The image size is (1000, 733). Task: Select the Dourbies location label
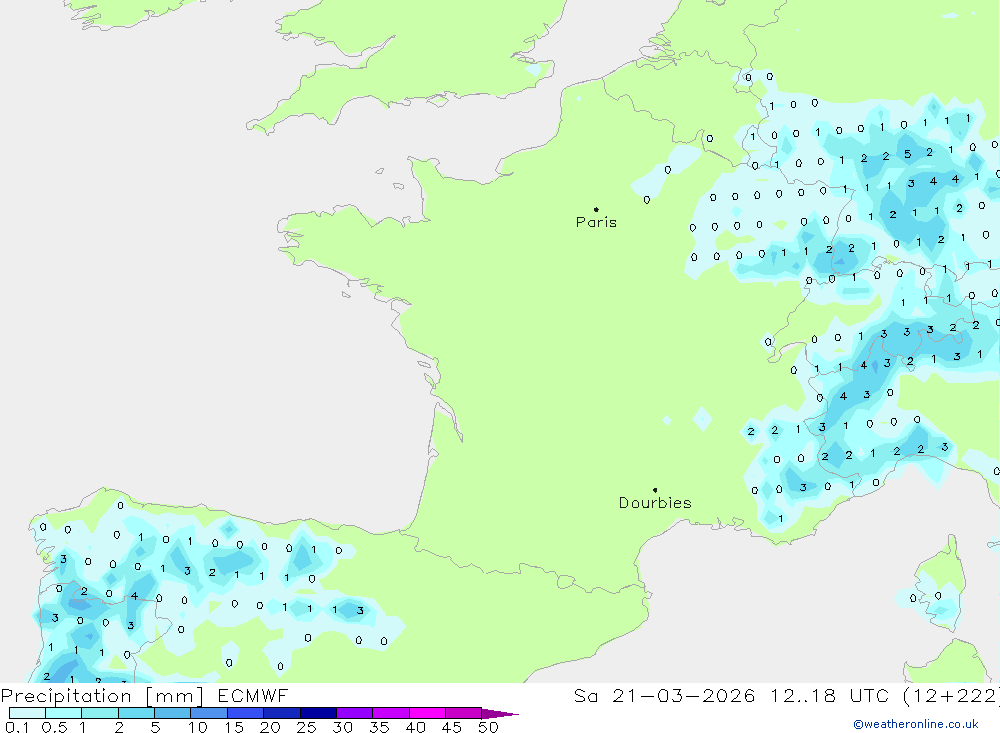coord(655,503)
